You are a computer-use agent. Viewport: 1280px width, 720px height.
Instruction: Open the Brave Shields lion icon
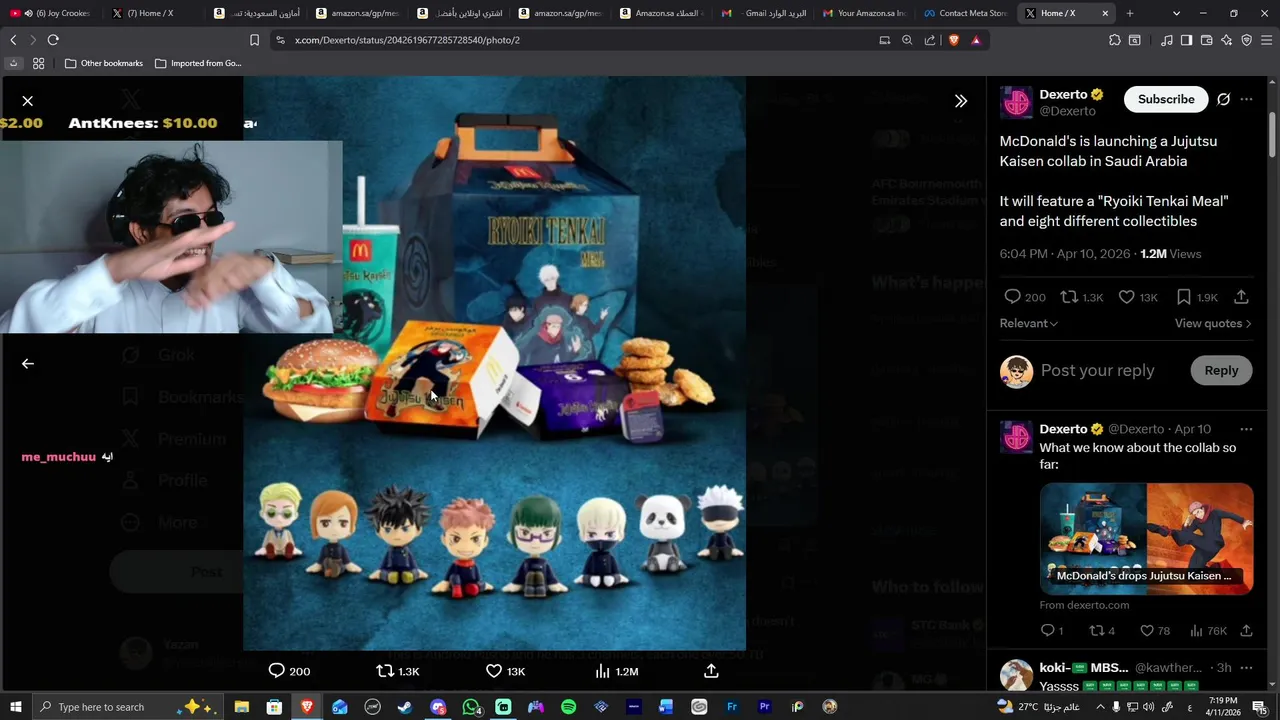pyautogui.click(x=953, y=40)
